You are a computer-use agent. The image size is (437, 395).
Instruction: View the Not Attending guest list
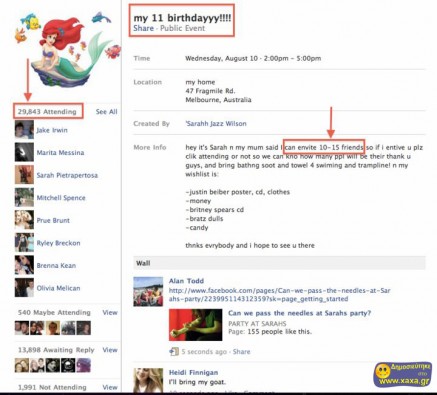point(110,387)
